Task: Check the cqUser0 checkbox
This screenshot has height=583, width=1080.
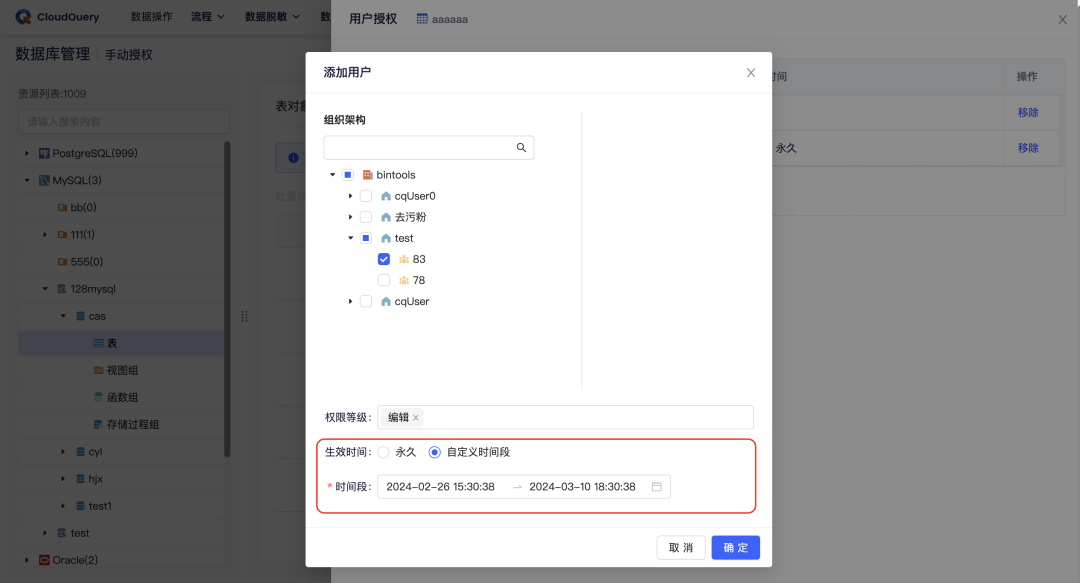Action: 366,196
